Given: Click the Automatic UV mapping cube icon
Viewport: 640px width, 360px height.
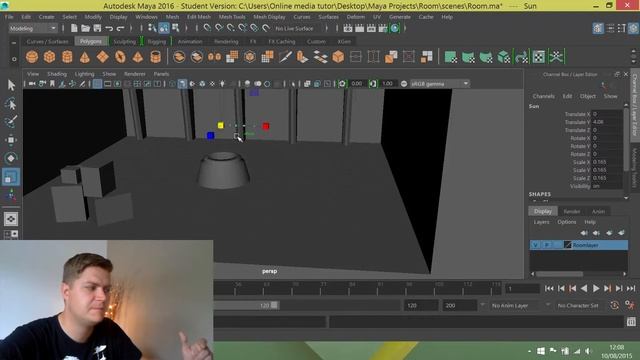Looking at the screenshot, I should tap(504, 57).
